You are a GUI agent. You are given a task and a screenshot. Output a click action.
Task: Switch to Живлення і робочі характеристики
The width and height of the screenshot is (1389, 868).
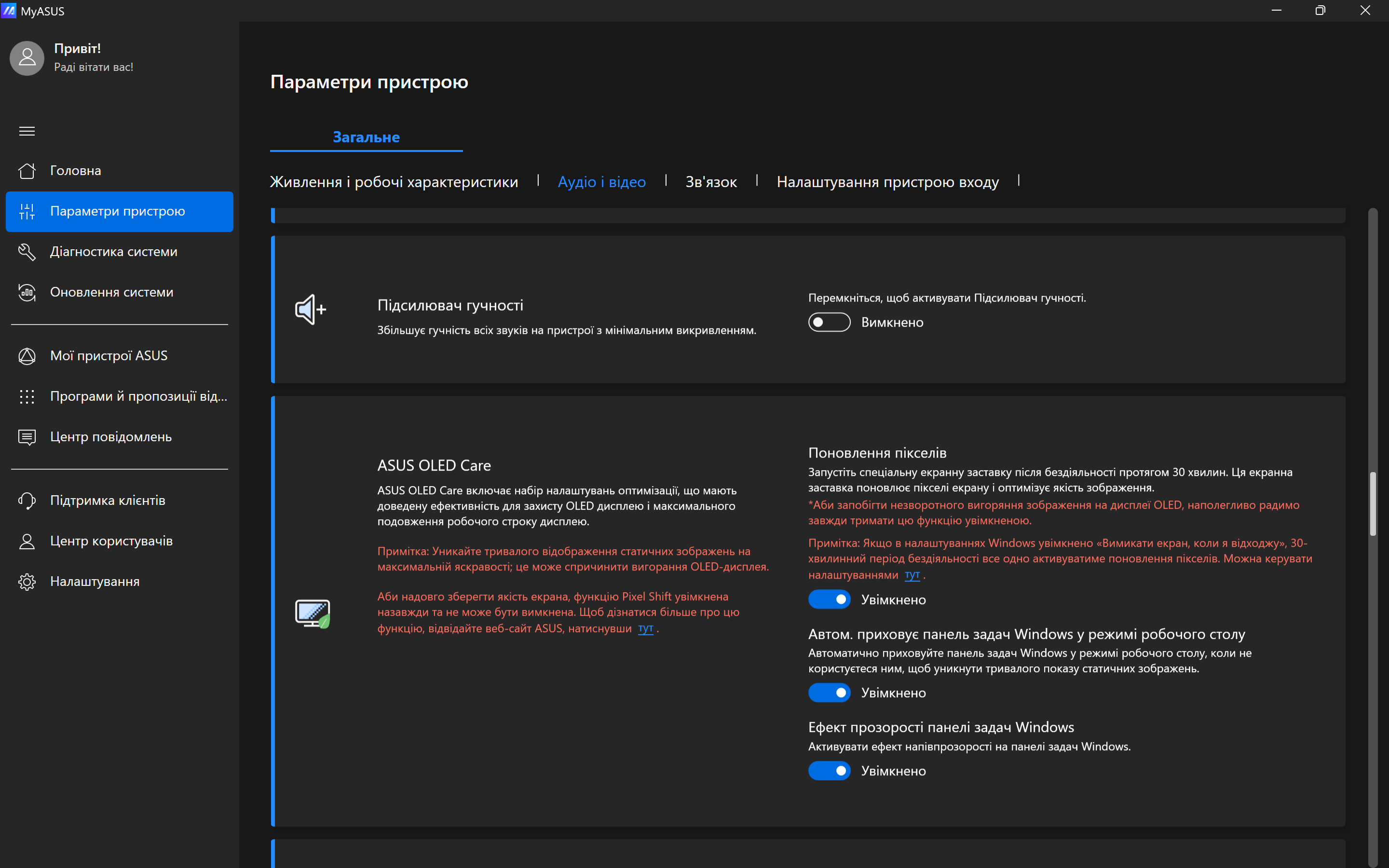coord(394,182)
